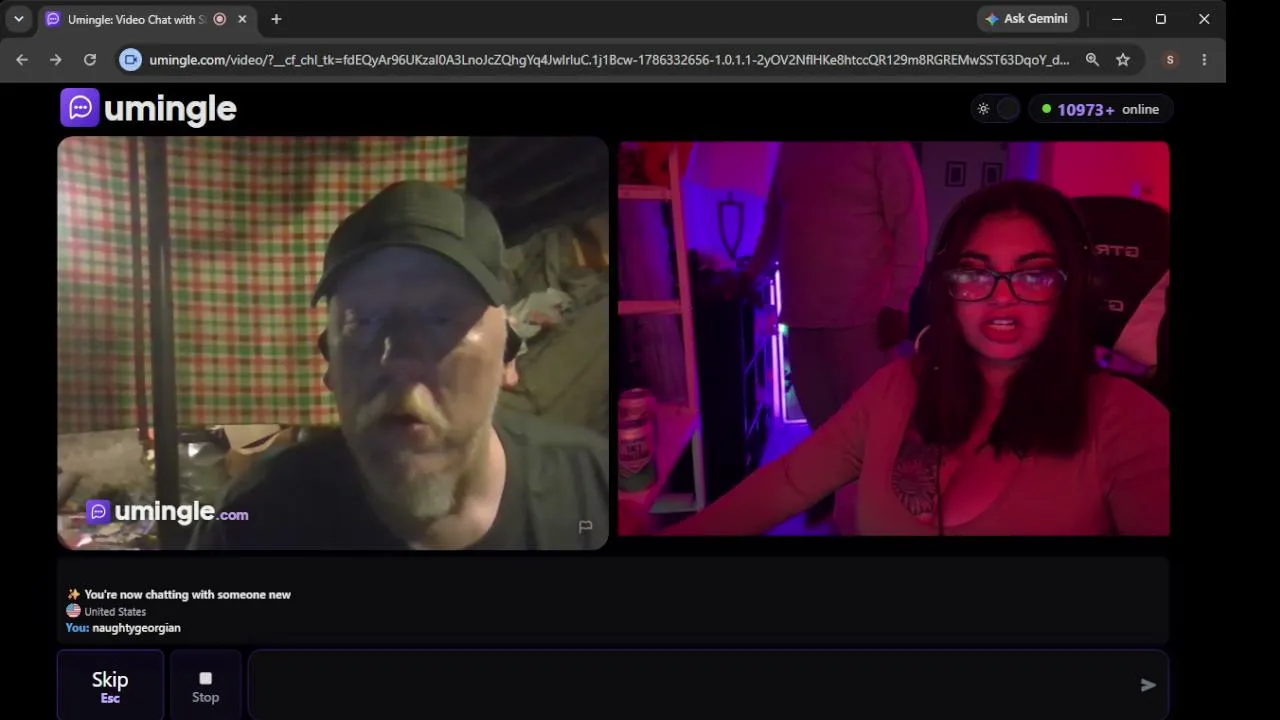
Task: Click the 10973+ online counter
Action: coord(1101,109)
